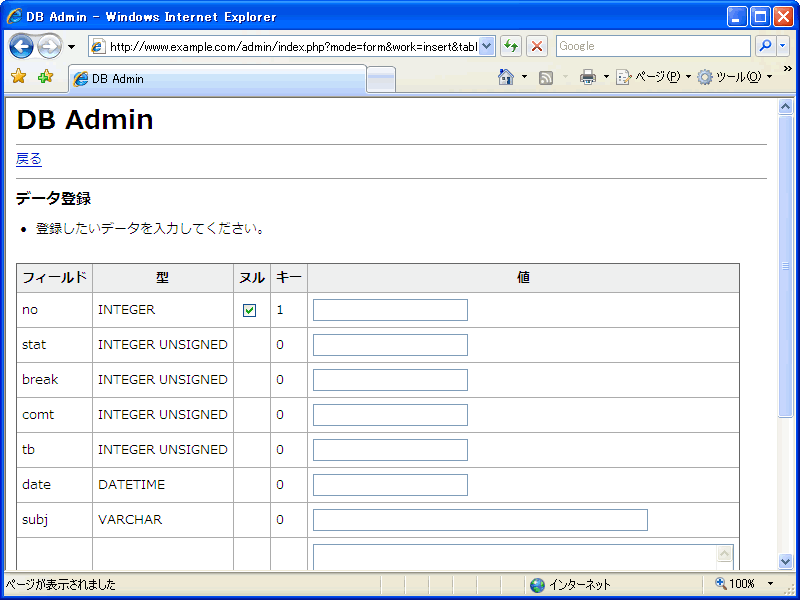The width and height of the screenshot is (800, 600).
Task: Select the DB Admin tab
Action: click(217, 79)
